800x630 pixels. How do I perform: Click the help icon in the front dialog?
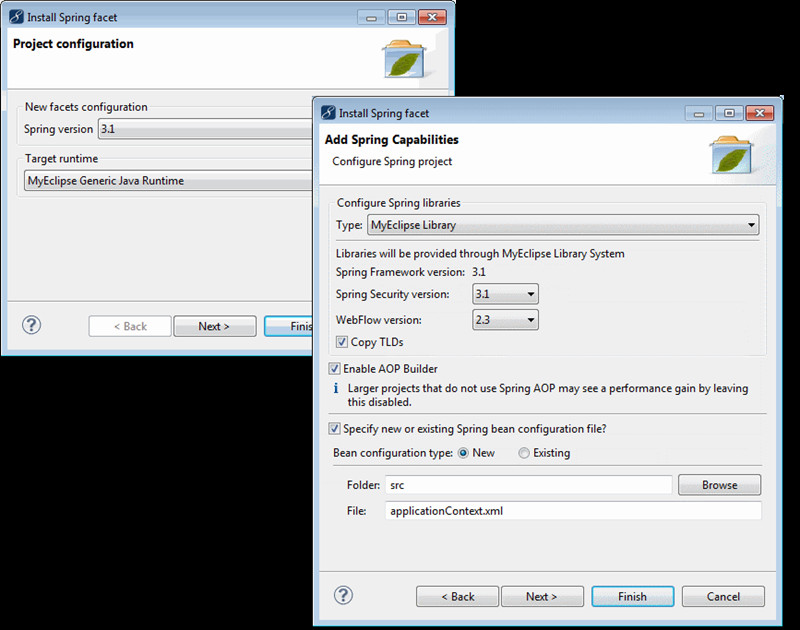point(343,596)
